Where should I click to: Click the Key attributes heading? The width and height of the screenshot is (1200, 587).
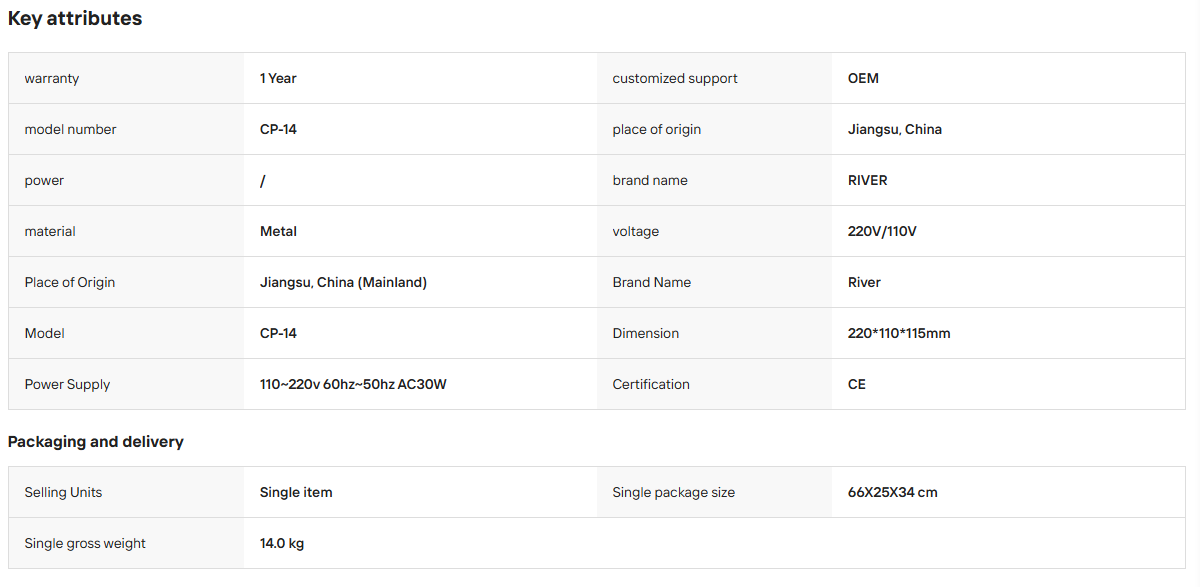75,18
